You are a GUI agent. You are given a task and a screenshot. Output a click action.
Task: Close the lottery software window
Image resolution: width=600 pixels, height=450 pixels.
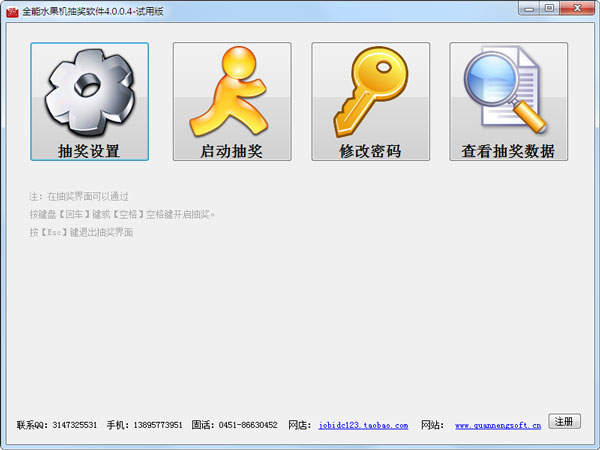pos(577,8)
